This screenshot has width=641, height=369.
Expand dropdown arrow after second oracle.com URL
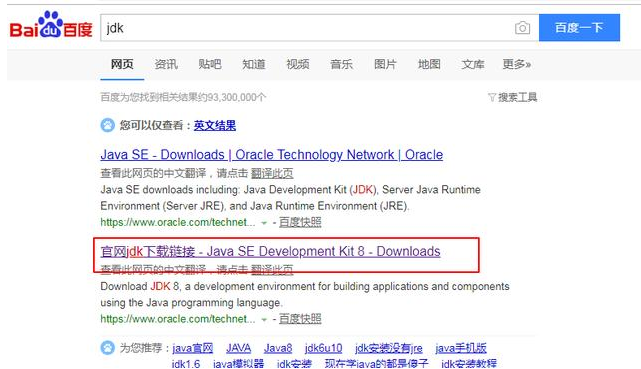click(264, 320)
